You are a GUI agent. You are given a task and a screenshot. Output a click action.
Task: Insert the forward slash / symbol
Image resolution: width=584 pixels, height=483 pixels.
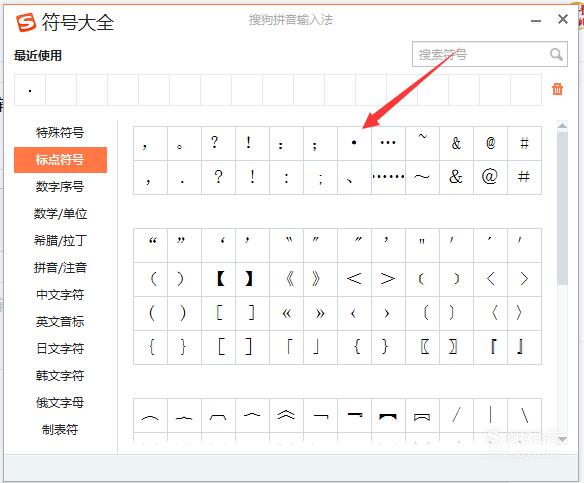tap(456, 415)
